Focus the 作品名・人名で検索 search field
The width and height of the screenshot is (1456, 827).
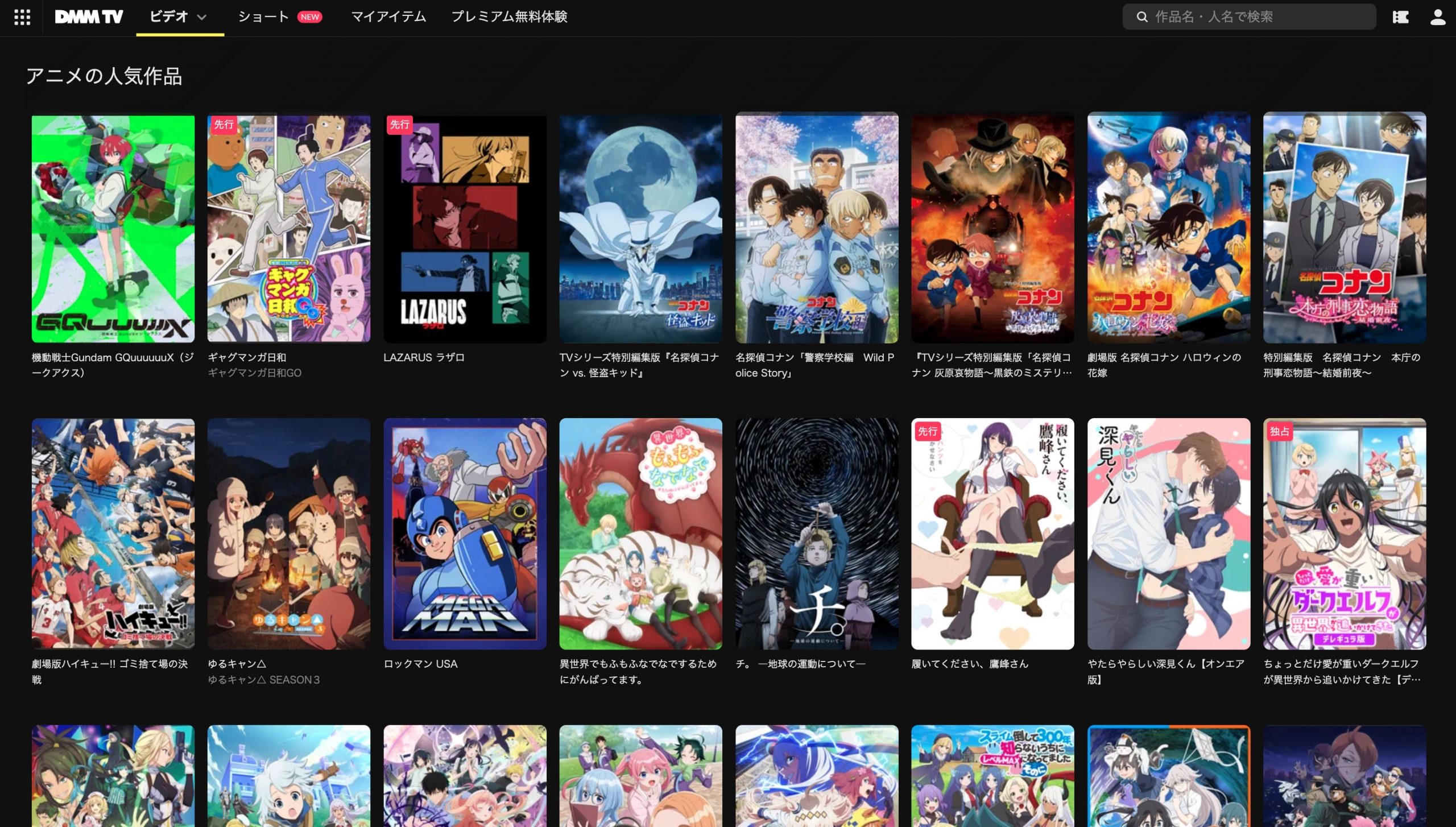point(1249,17)
